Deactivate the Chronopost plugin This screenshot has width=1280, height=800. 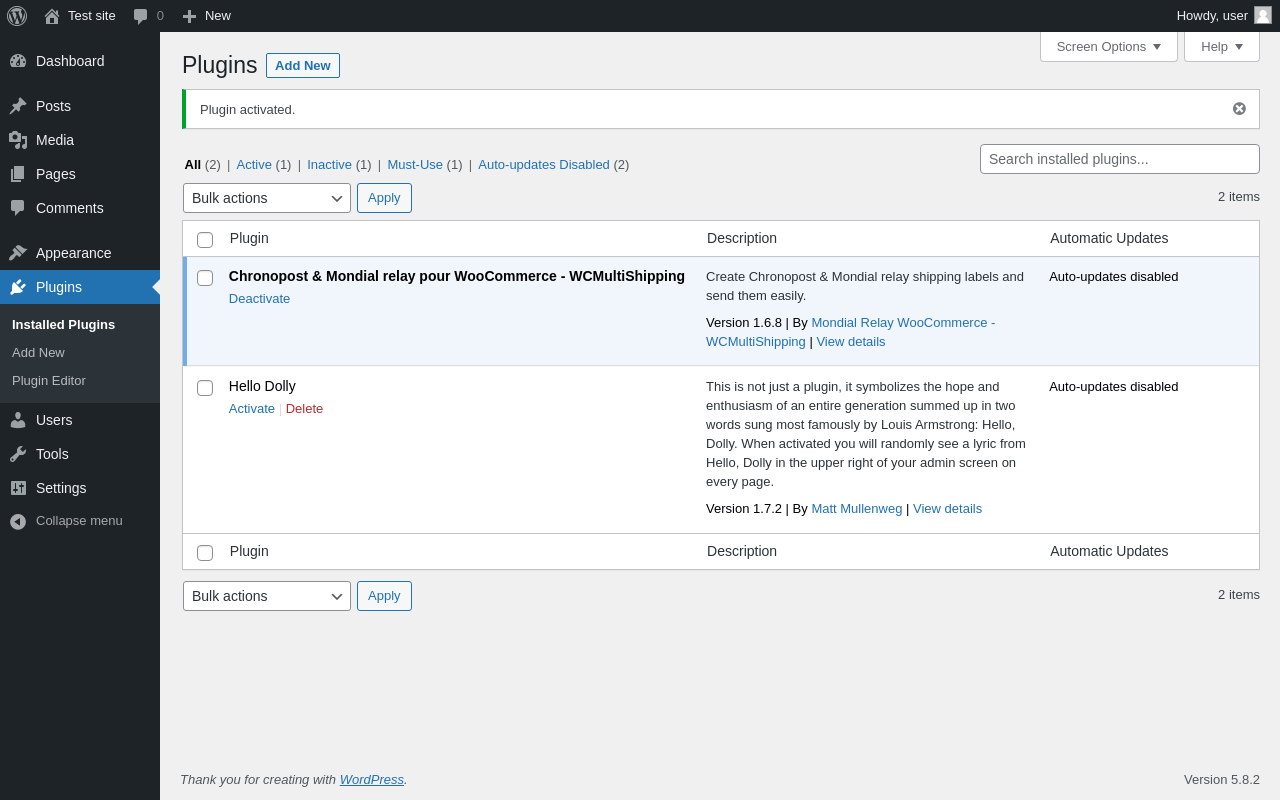pyautogui.click(x=259, y=299)
